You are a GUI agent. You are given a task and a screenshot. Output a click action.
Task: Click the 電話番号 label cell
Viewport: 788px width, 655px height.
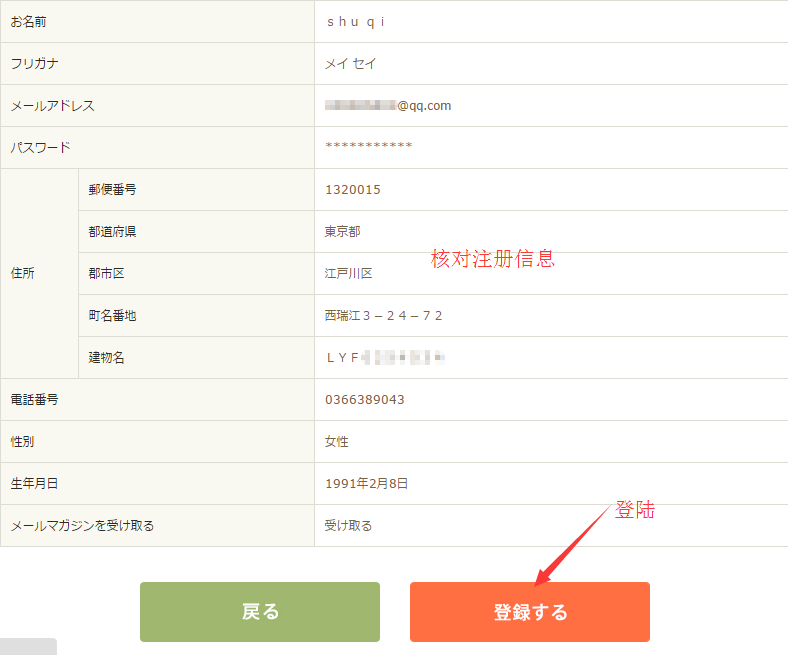pyautogui.click(x=34, y=400)
